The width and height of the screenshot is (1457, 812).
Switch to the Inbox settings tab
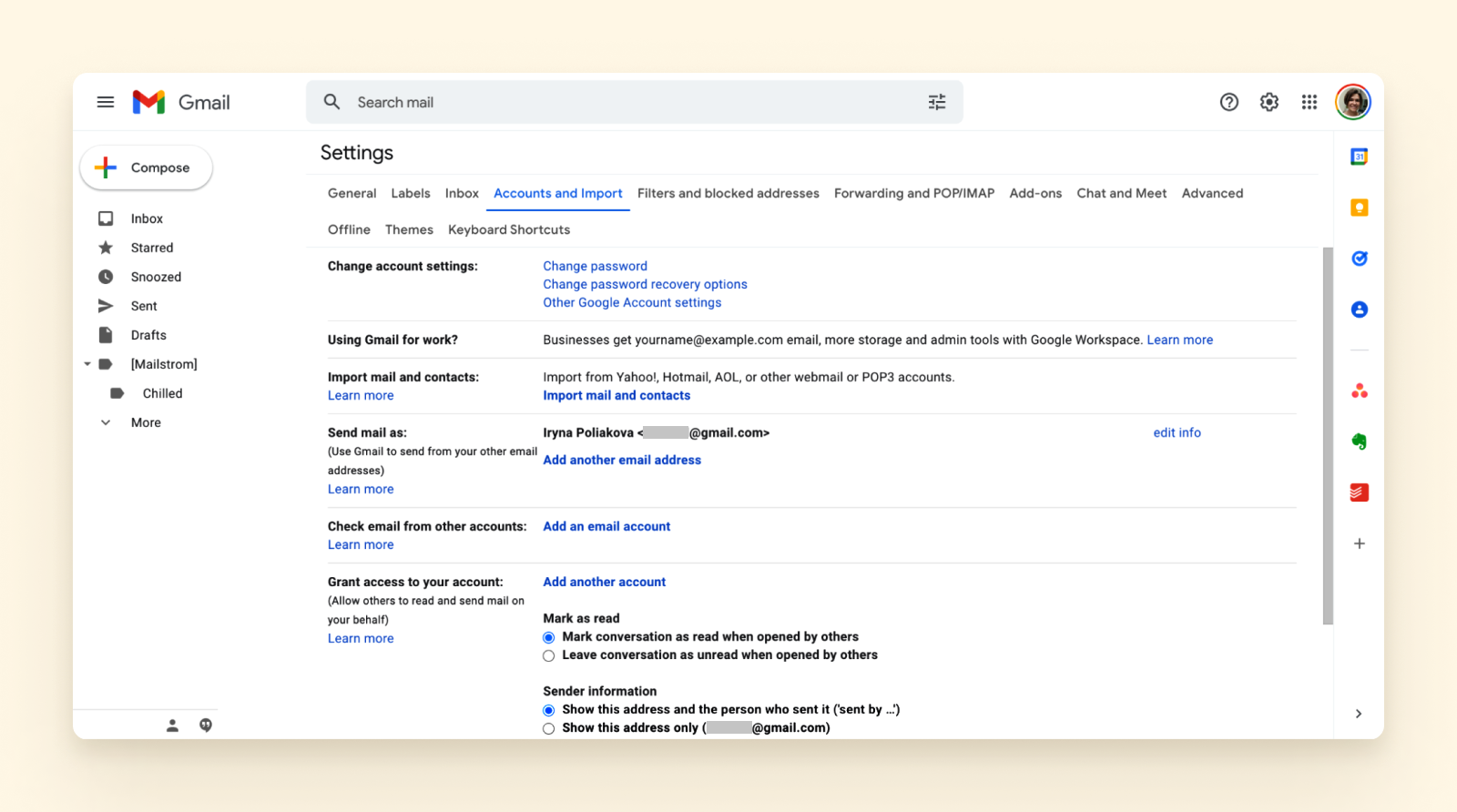pos(462,193)
